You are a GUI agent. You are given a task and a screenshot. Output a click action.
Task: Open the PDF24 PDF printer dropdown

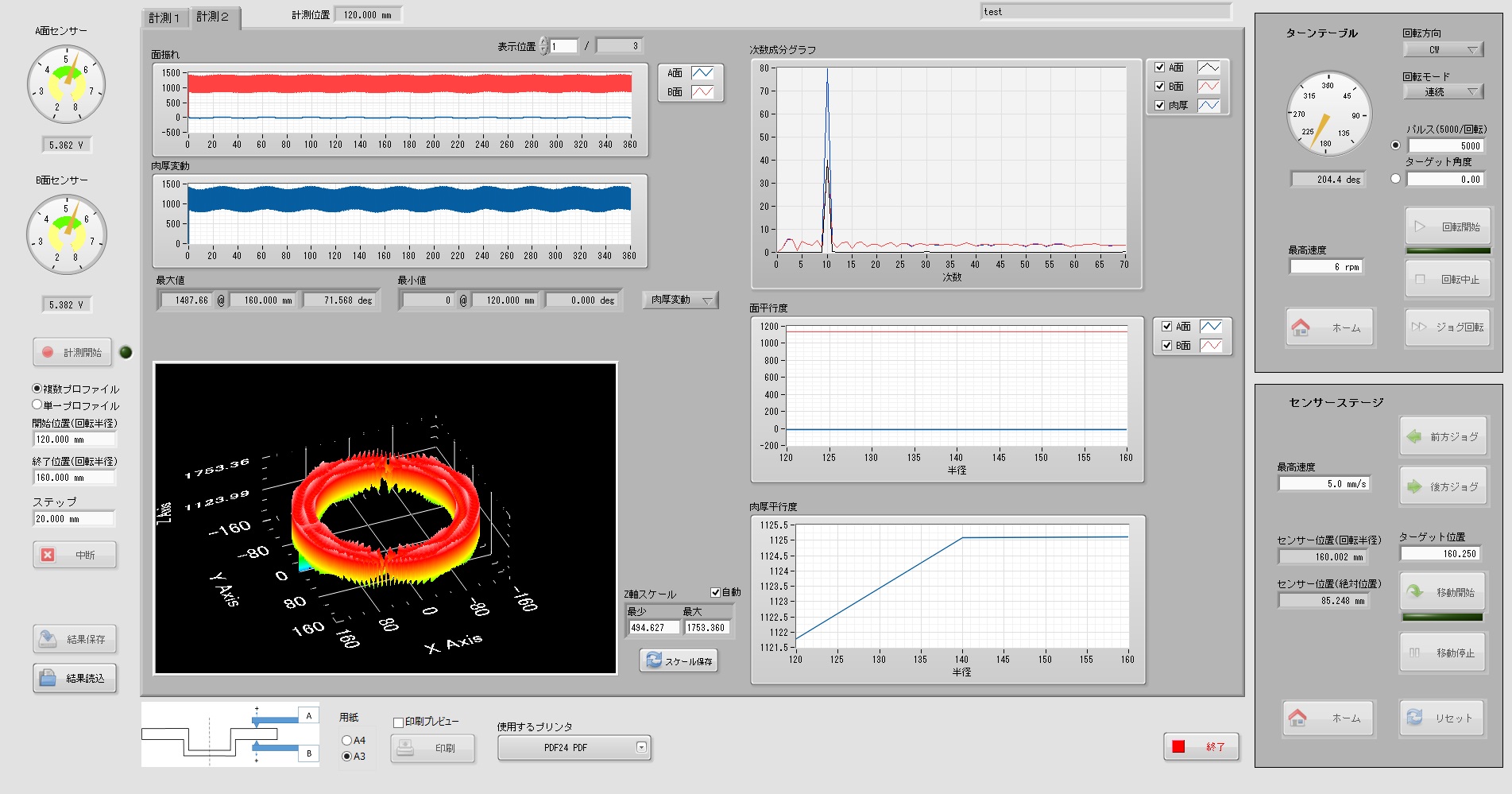(x=574, y=748)
